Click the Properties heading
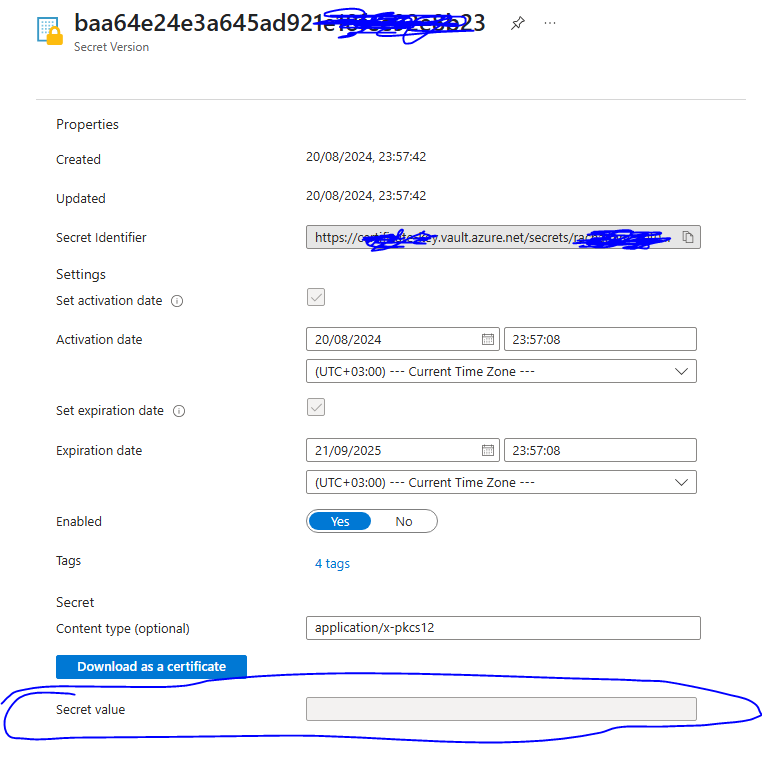Viewport: 762px width, 758px height. pyautogui.click(x=87, y=124)
